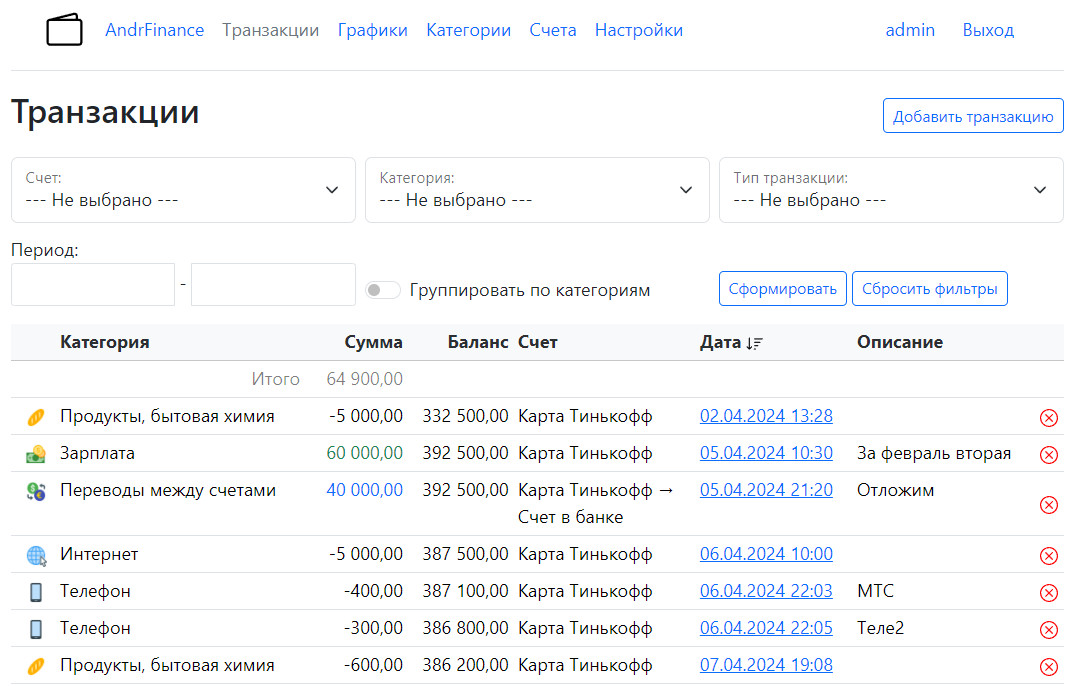Click the Интернет category cell

click(x=99, y=554)
